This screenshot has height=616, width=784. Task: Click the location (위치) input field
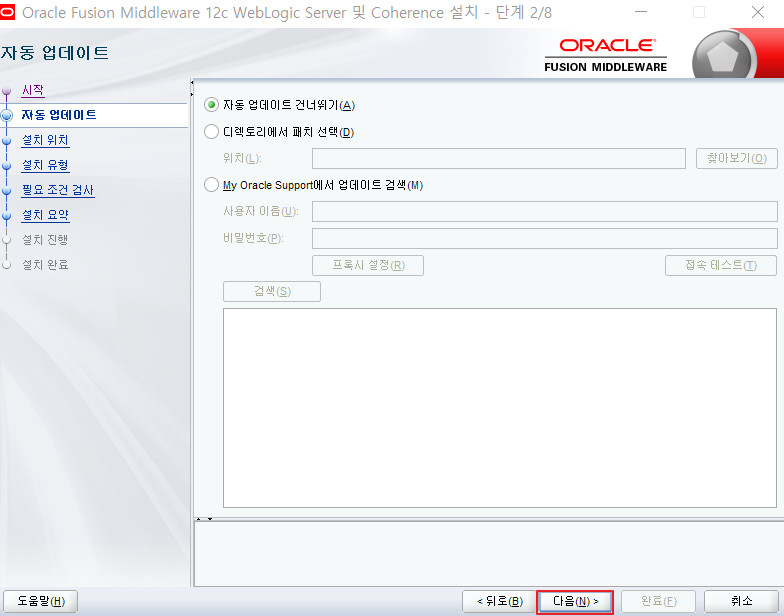tap(498, 158)
